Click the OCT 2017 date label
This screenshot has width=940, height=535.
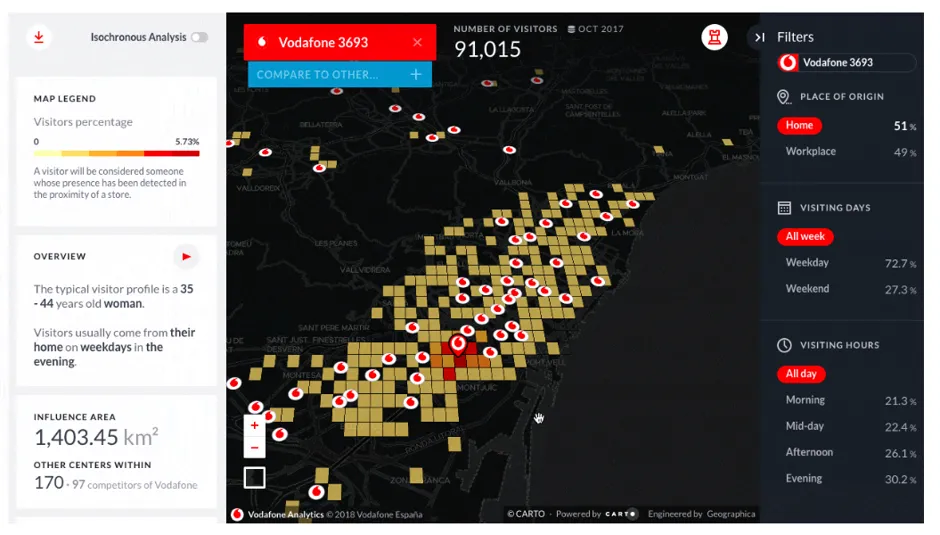[x=601, y=29]
